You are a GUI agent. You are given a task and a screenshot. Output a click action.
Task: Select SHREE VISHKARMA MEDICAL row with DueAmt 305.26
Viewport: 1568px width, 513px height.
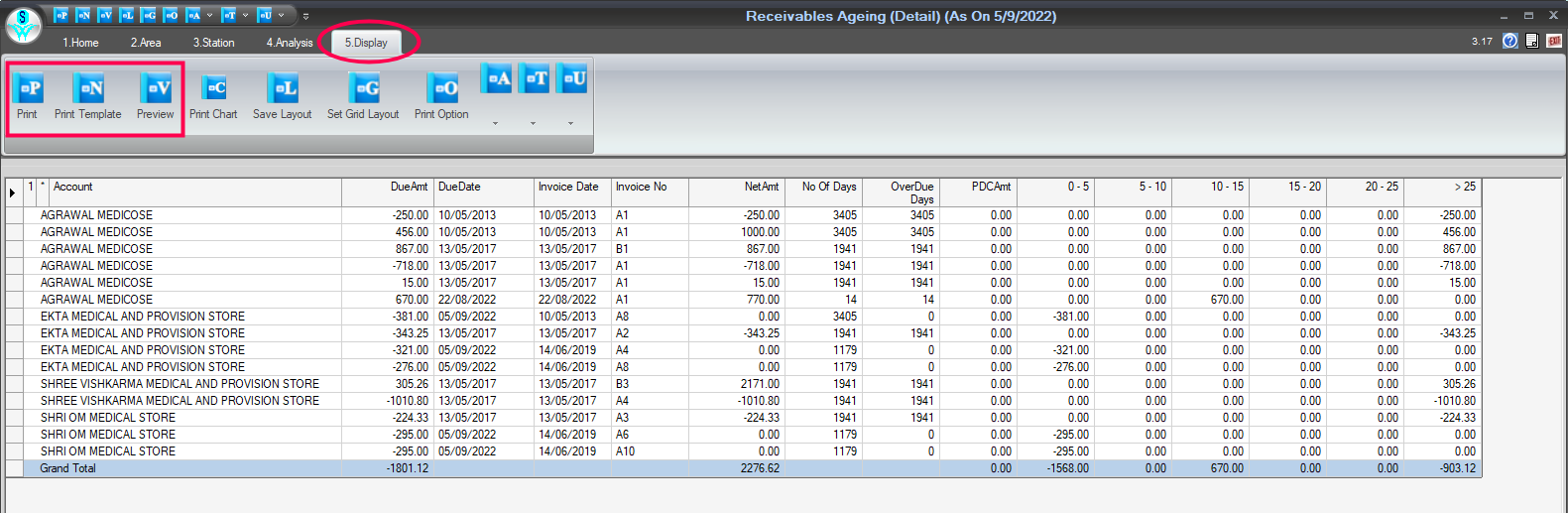743,384
